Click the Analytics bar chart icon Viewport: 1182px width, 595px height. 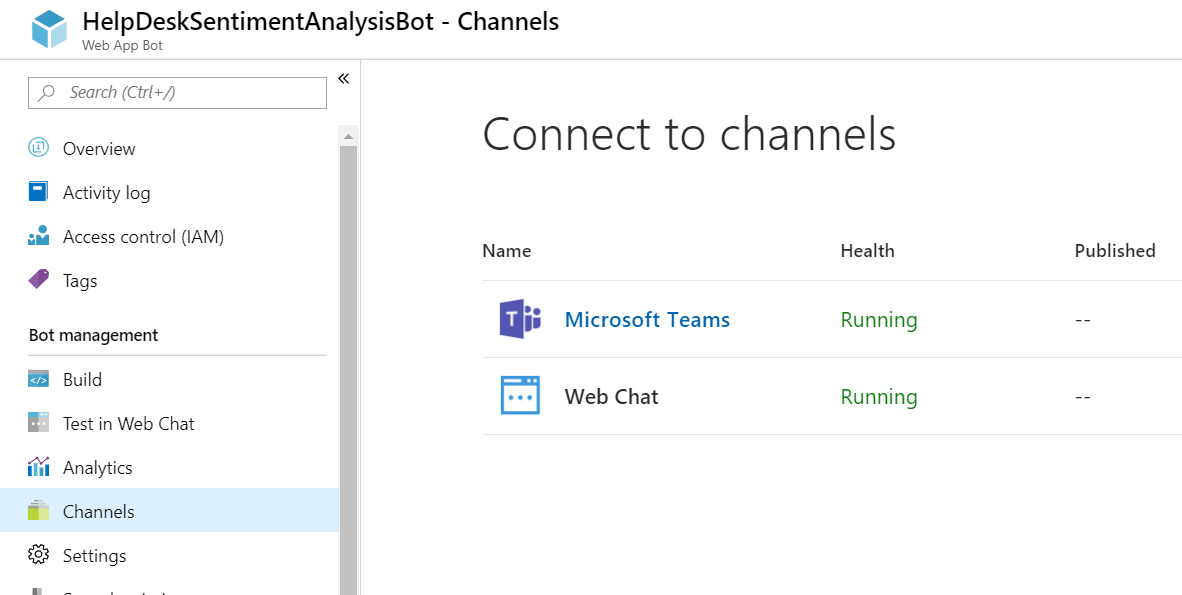tap(39, 467)
